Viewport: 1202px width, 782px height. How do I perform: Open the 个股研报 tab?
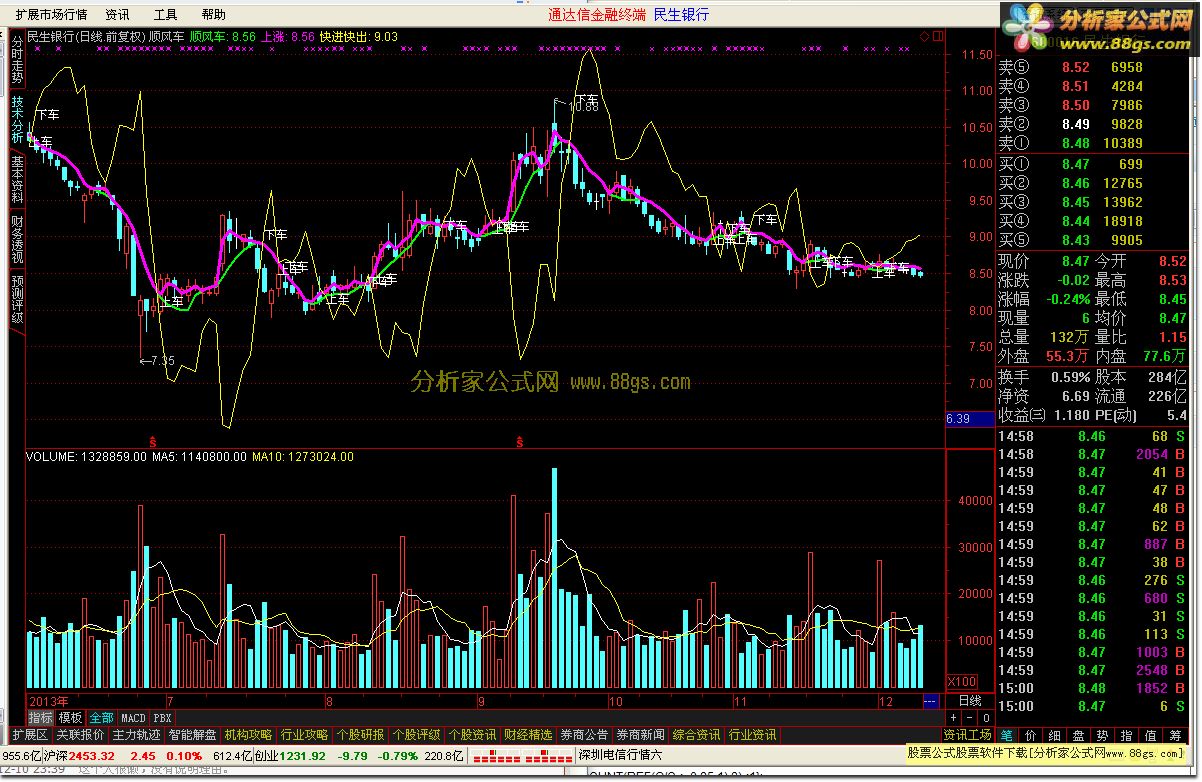[360, 735]
